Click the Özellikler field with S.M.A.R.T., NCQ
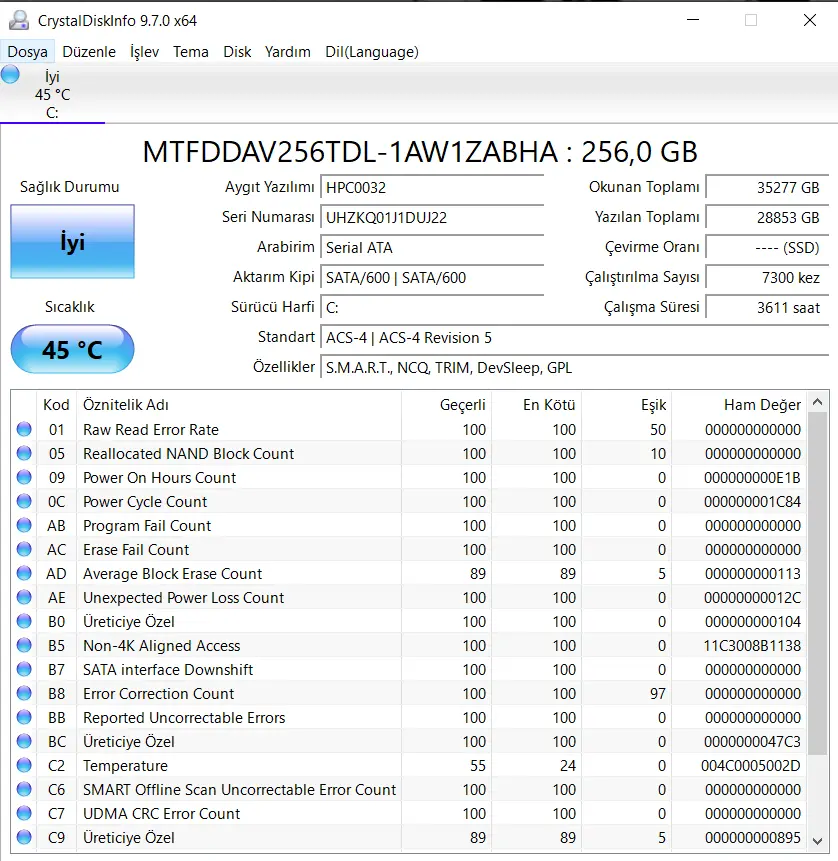 point(574,367)
